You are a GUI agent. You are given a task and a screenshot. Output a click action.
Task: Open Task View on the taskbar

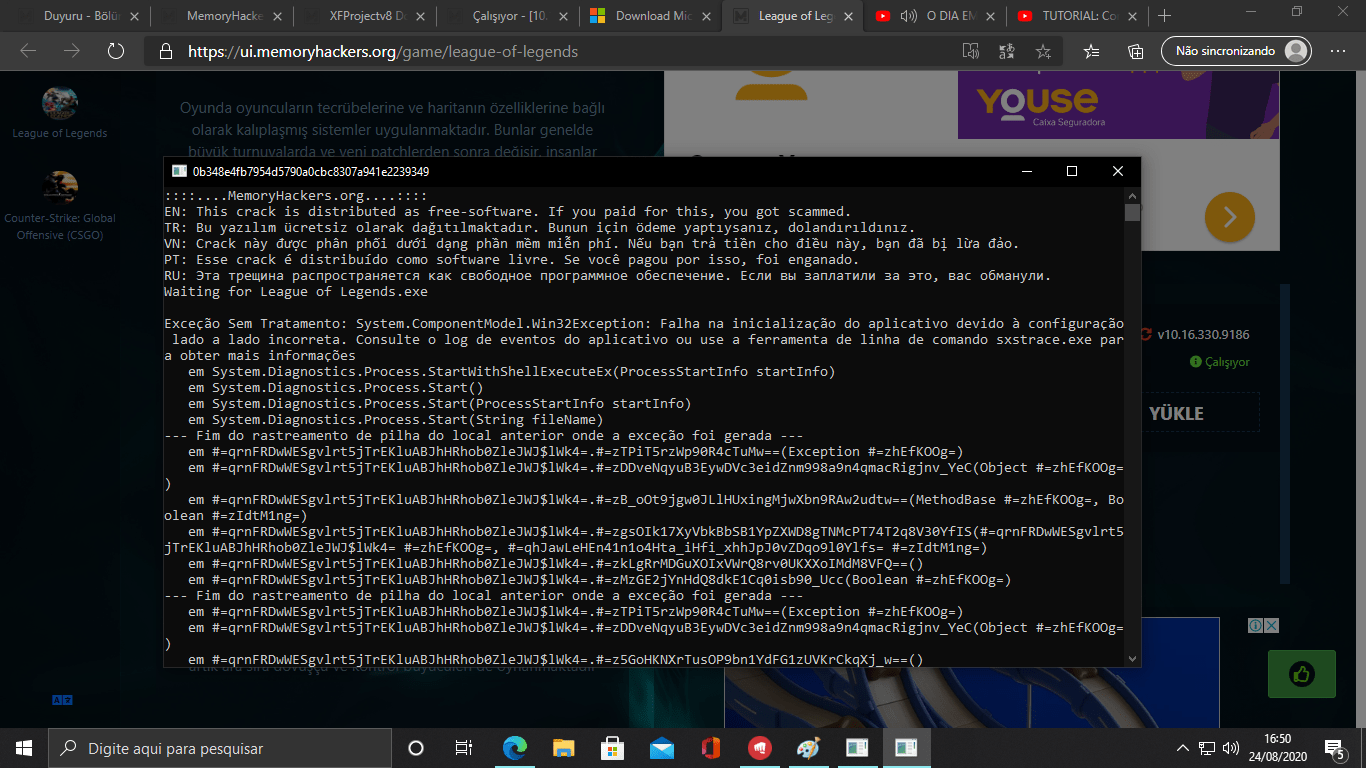point(463,748)
